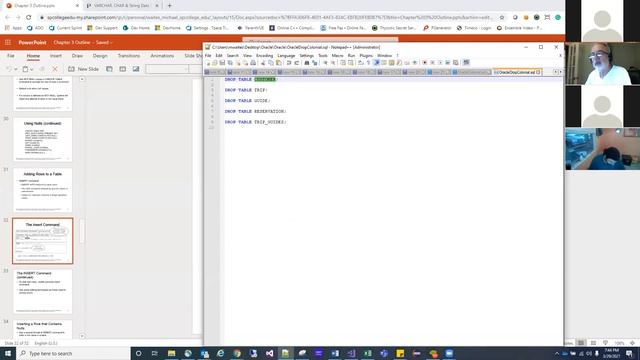Screen dimensions: 640x360
Task: Click Notepad++ Playback macro icon
Action: pos(440,63)
